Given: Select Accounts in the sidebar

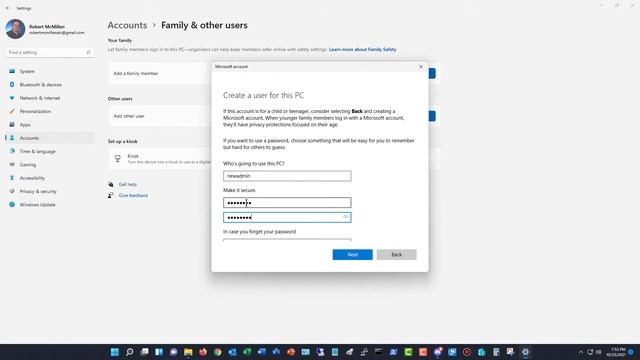Looking at the screenshot, I should coord(50,138).
